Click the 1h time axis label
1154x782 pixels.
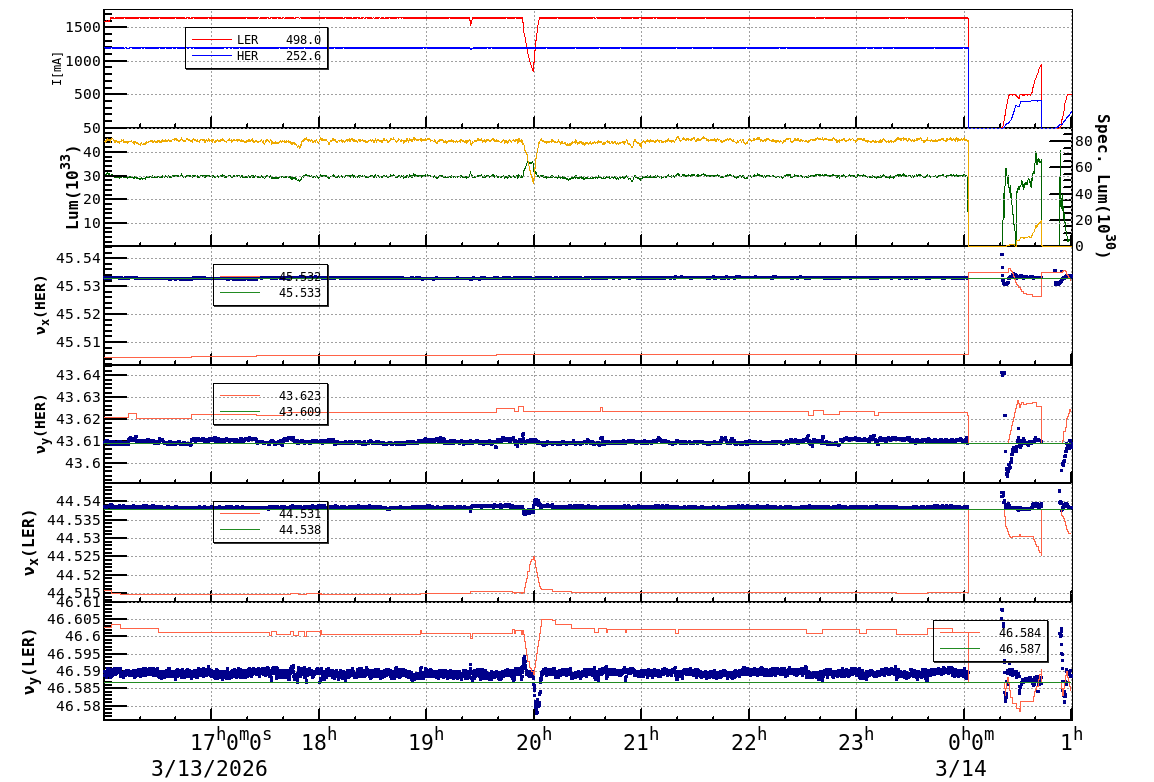coord(1072,739)
